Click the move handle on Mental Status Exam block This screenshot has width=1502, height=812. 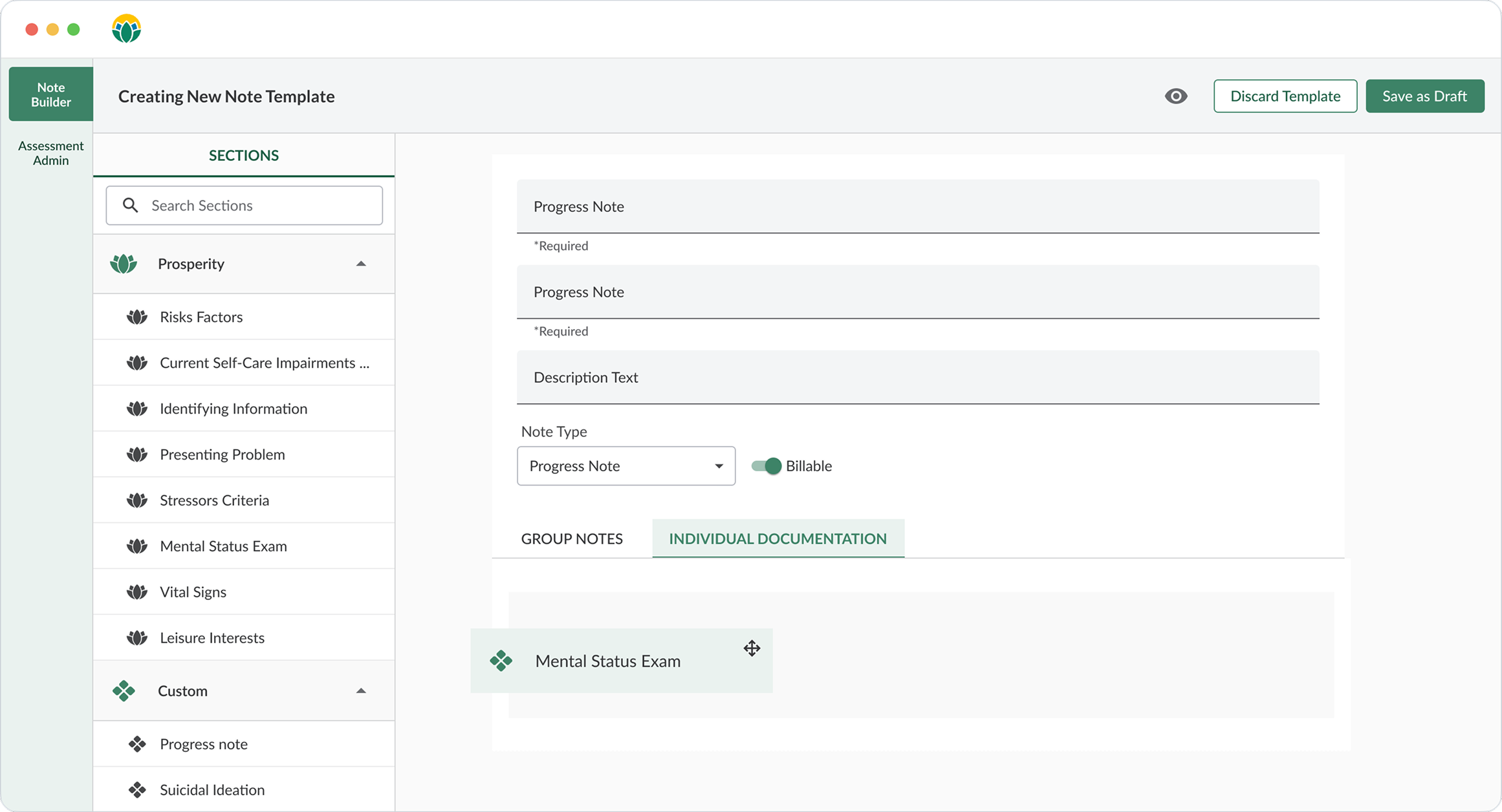751,648
